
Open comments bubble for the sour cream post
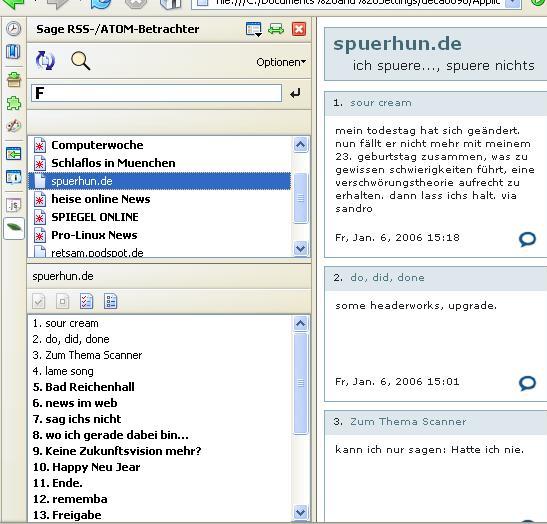click(x=527, y=239)
